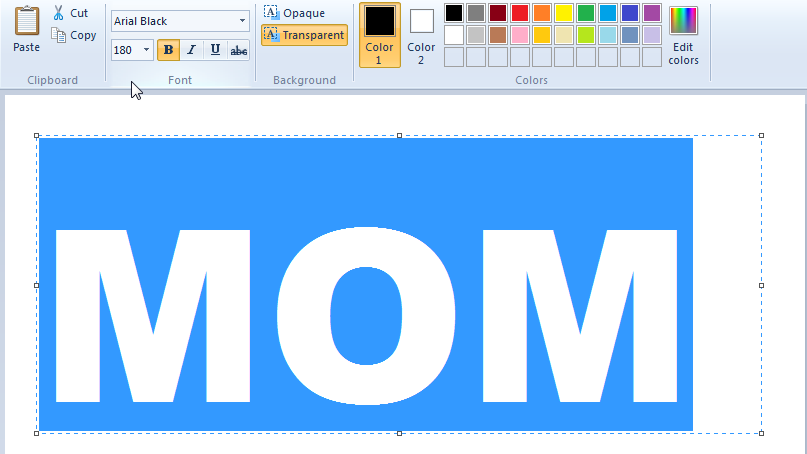This screenshot has width=807, height=454.
Task: Pick the dark red color swatch
Action: click(498, 13)
